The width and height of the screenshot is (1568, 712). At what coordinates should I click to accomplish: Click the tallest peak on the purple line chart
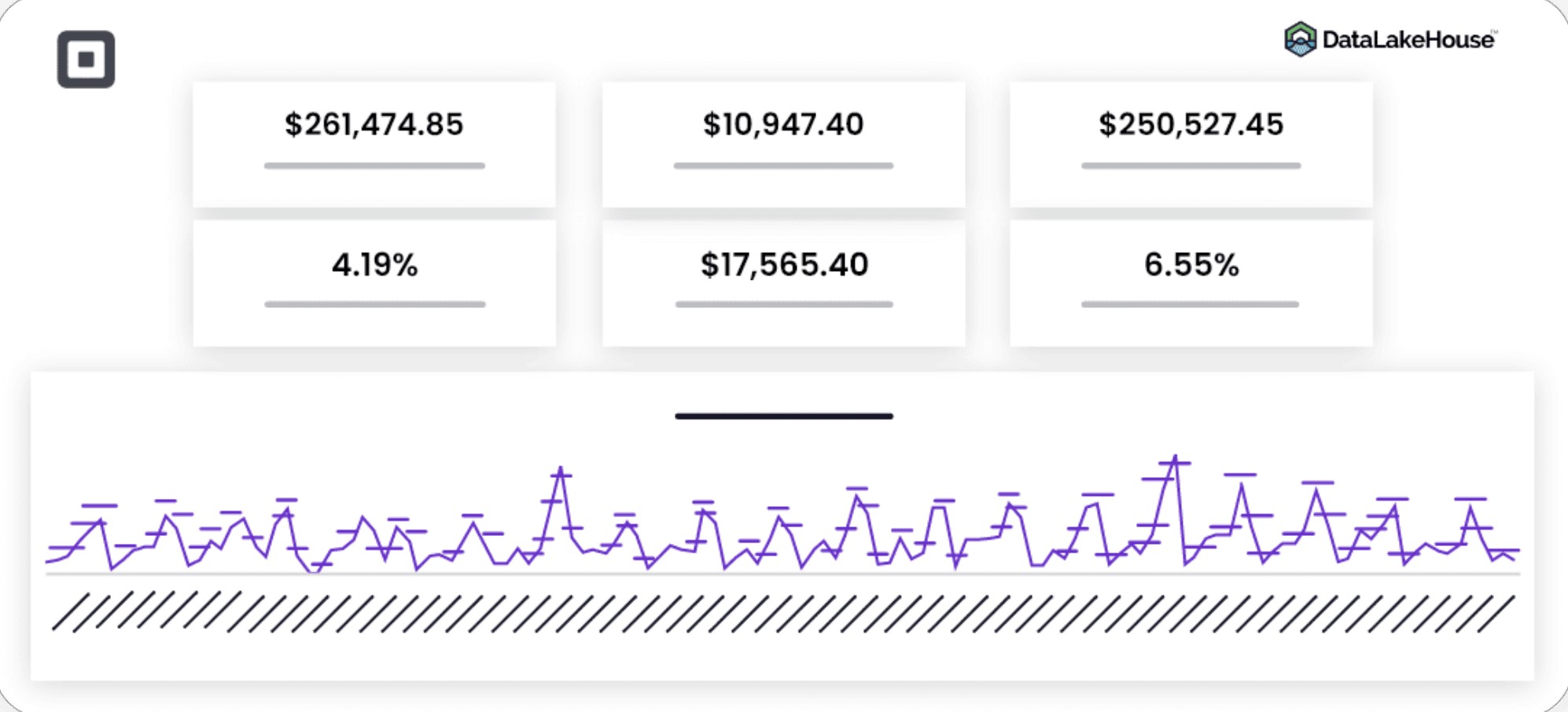tap(1174, 459)
